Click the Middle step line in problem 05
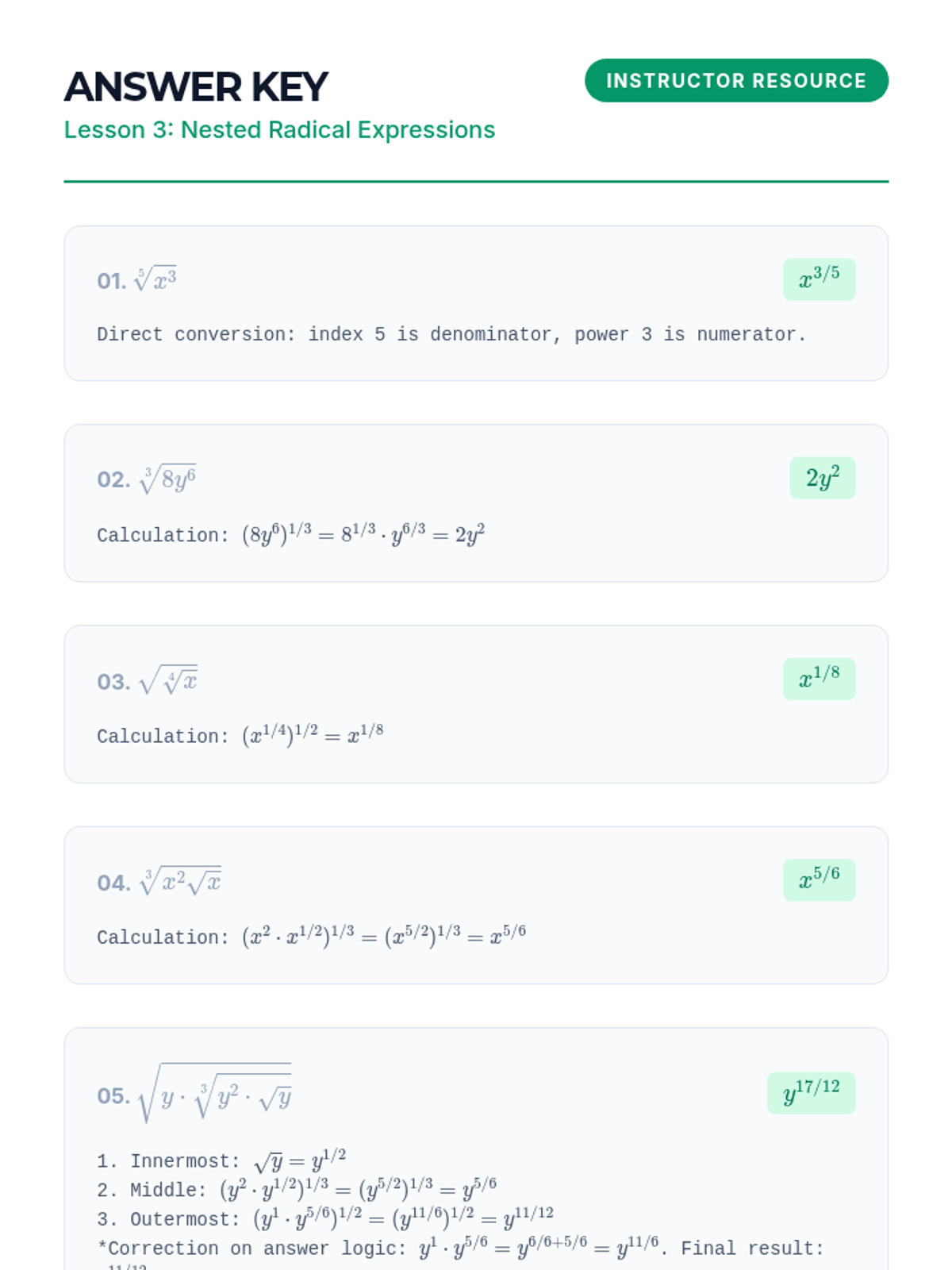This screenshot has height=1270, width=952. click(297, 1190)
